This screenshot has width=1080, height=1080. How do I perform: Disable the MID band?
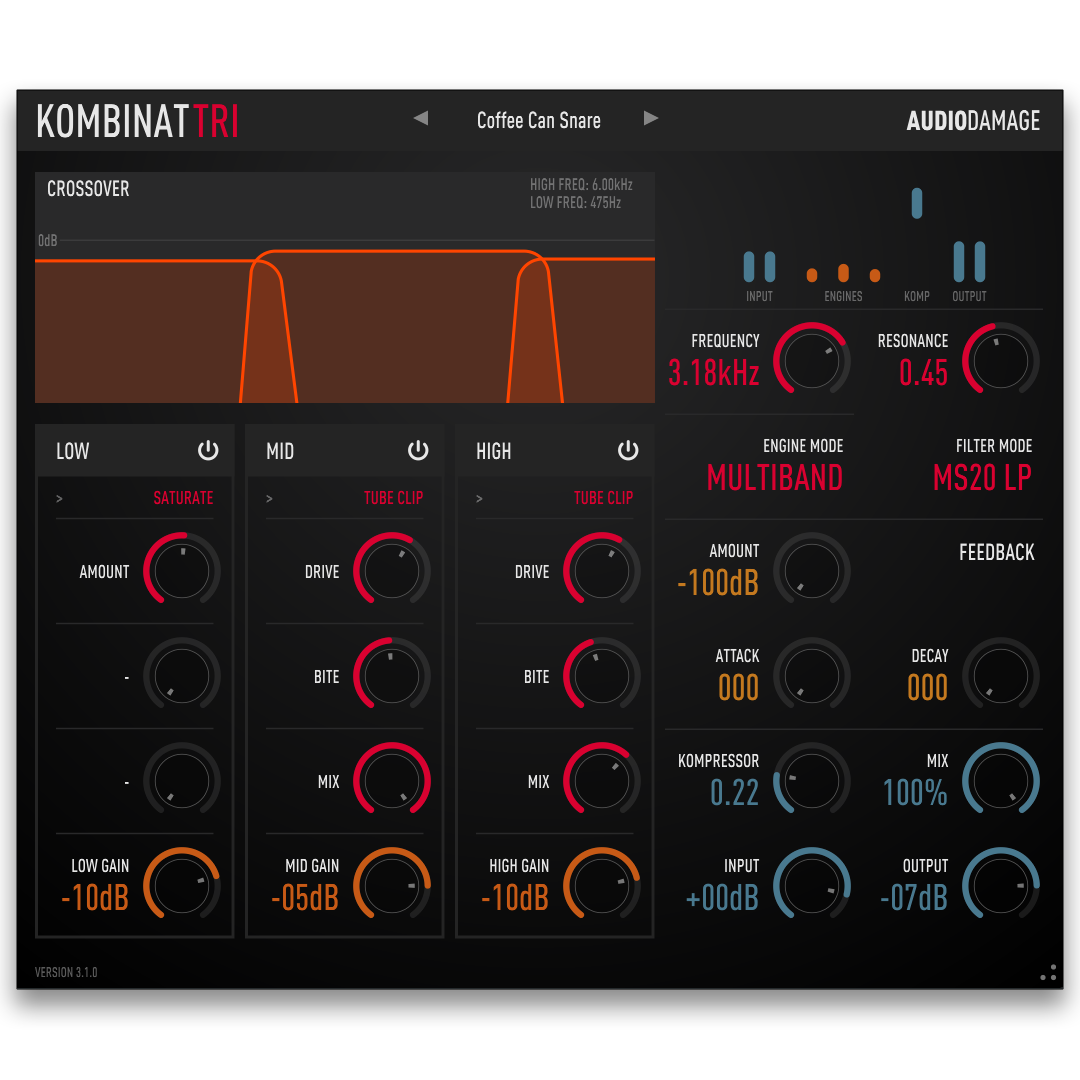click(x=418, y=451)
